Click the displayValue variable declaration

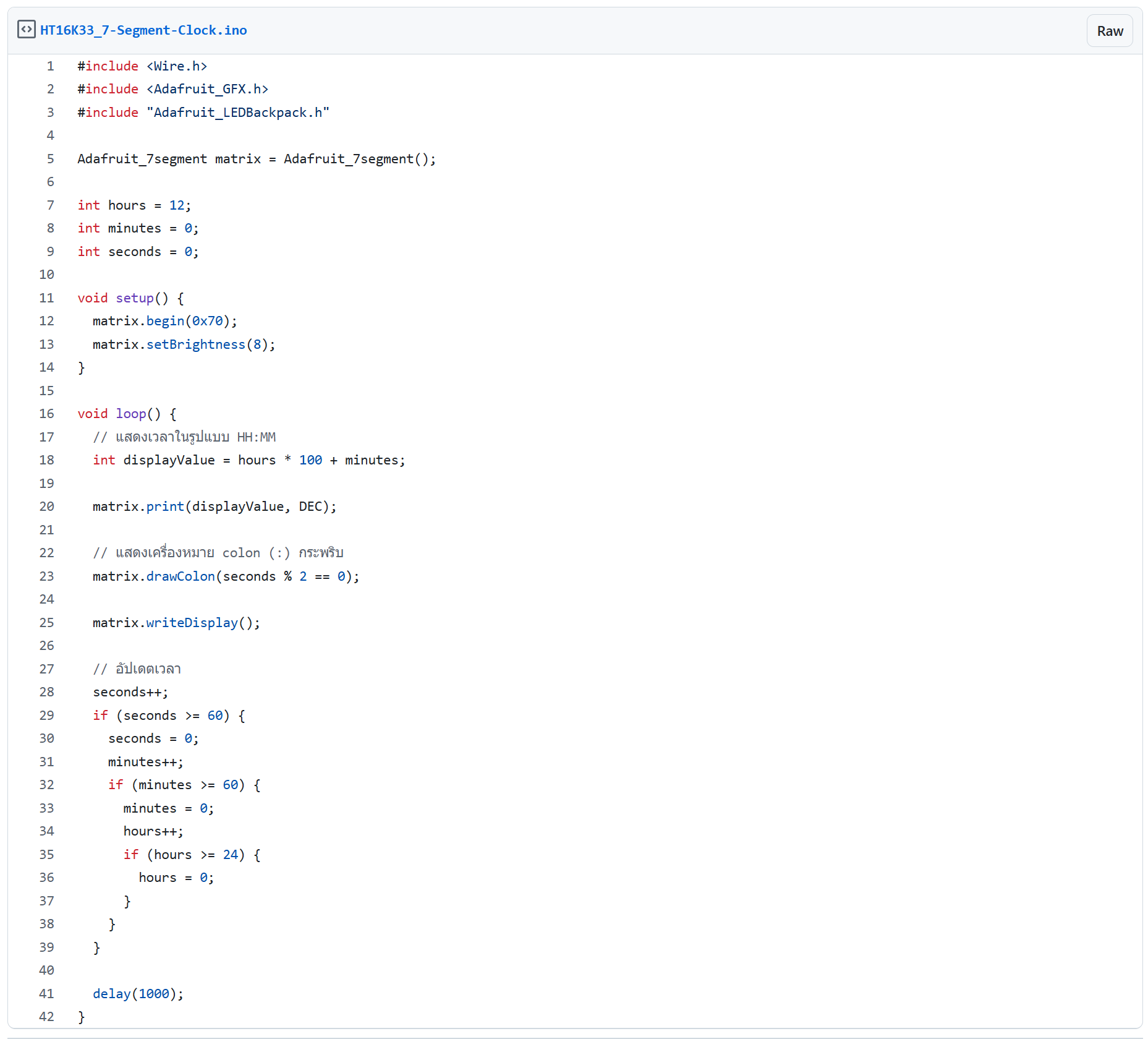point(169,460)
